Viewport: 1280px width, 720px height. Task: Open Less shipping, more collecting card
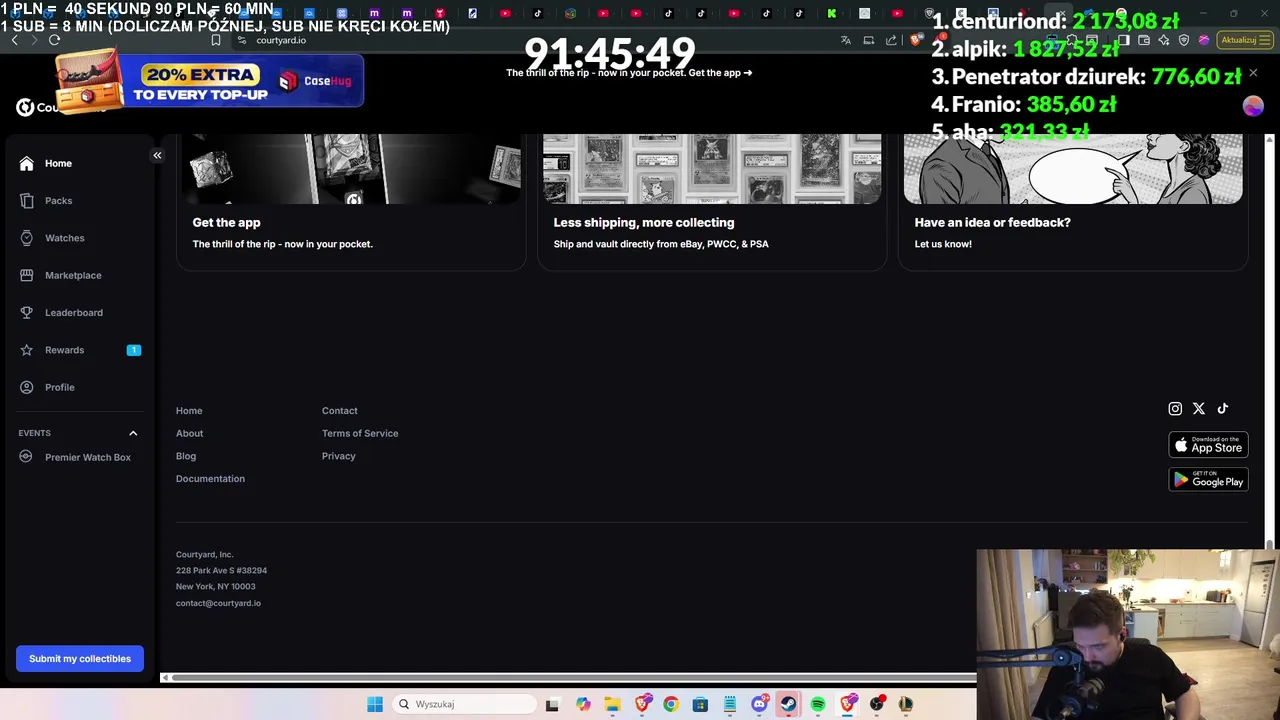pyautogui.click(x=712, y=202)
